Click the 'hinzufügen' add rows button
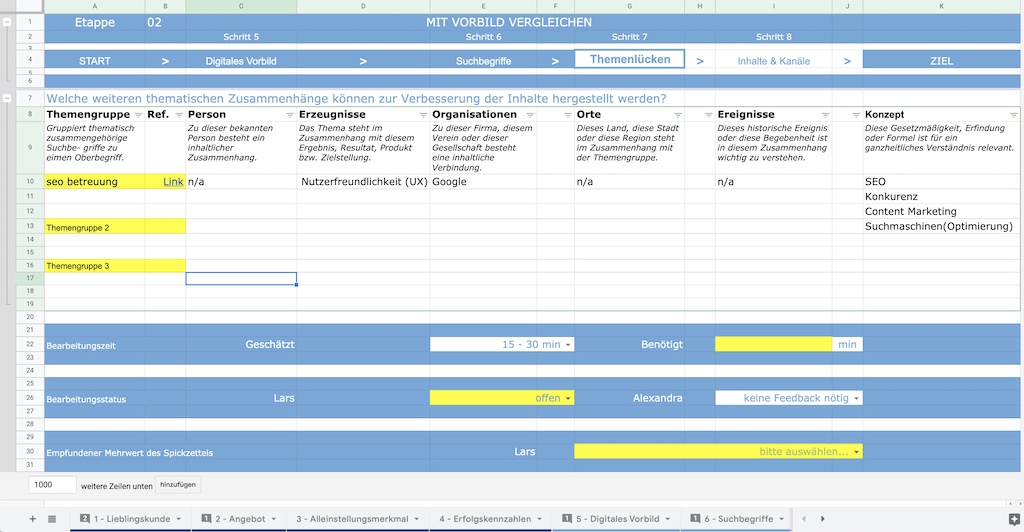1024x532 pixels. pyautogui.click(x=178, y=485)
